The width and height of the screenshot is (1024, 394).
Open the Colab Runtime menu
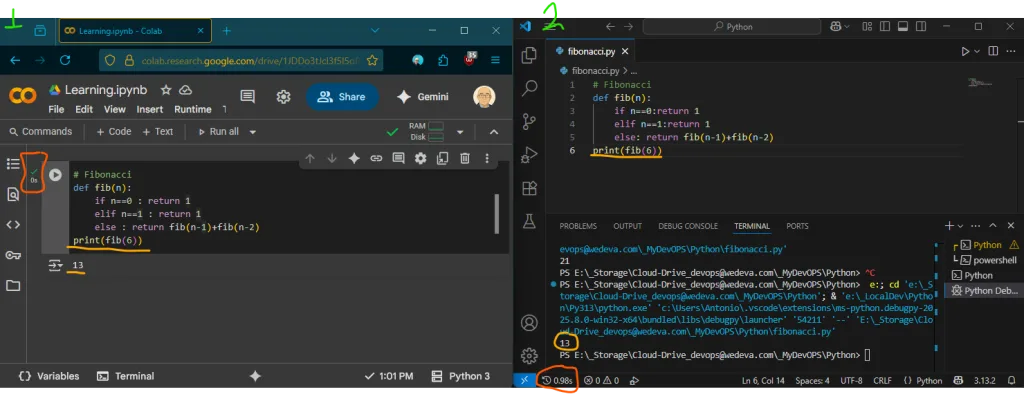click(193, 109)
